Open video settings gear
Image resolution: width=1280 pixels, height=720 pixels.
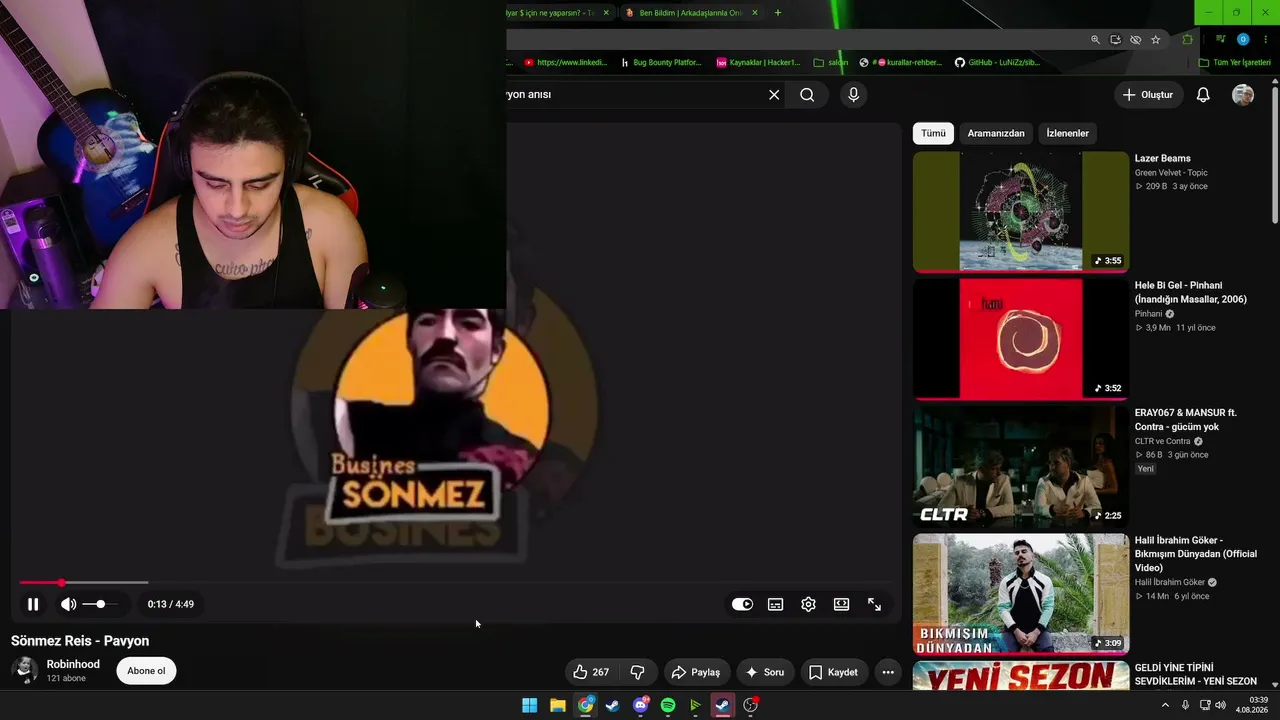coord(808,604)
